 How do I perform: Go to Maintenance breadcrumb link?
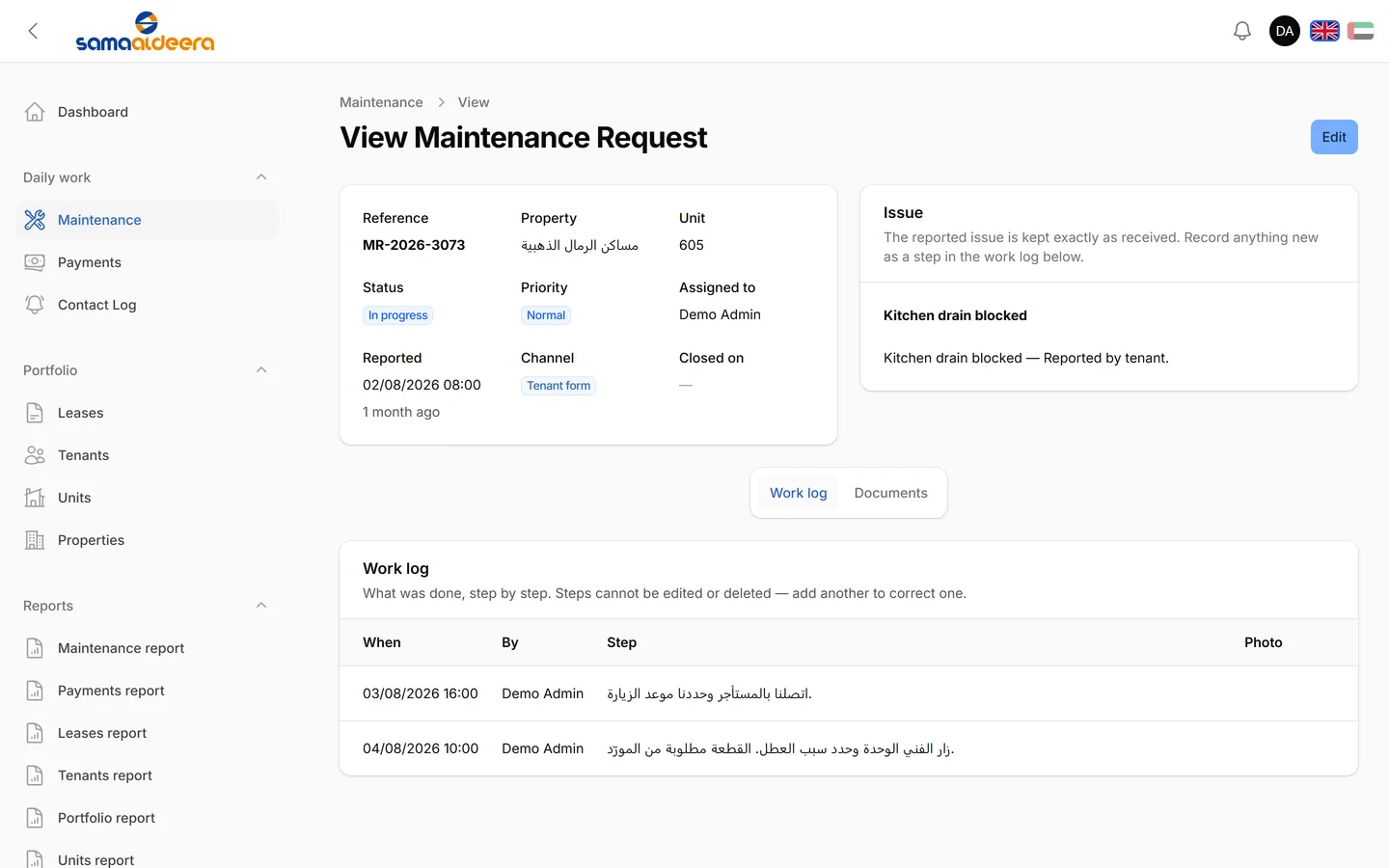[381, 102]
